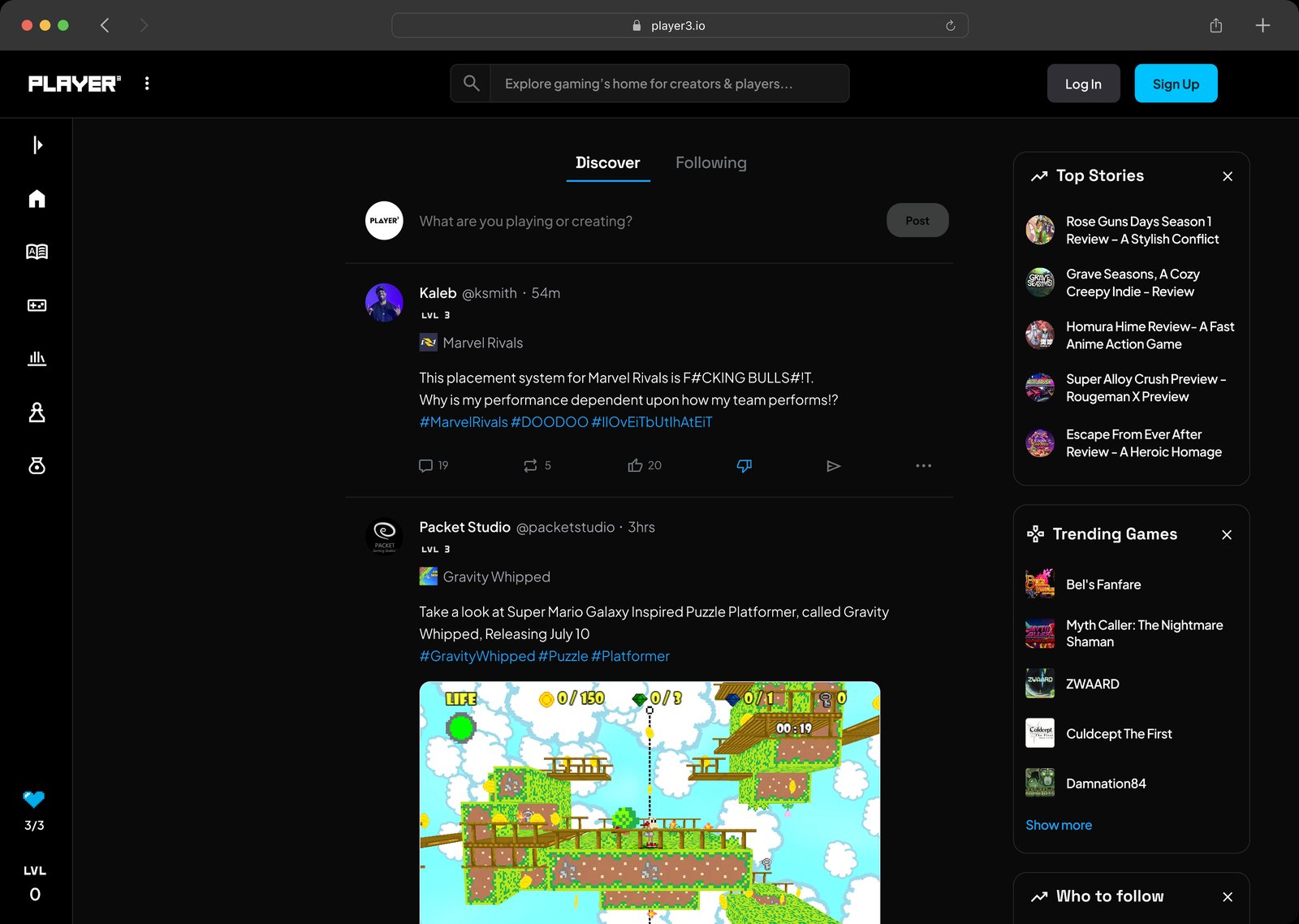Repost Kaleb's Marvel Rivals post
The image size is (1299, 924).
point(537,465)
